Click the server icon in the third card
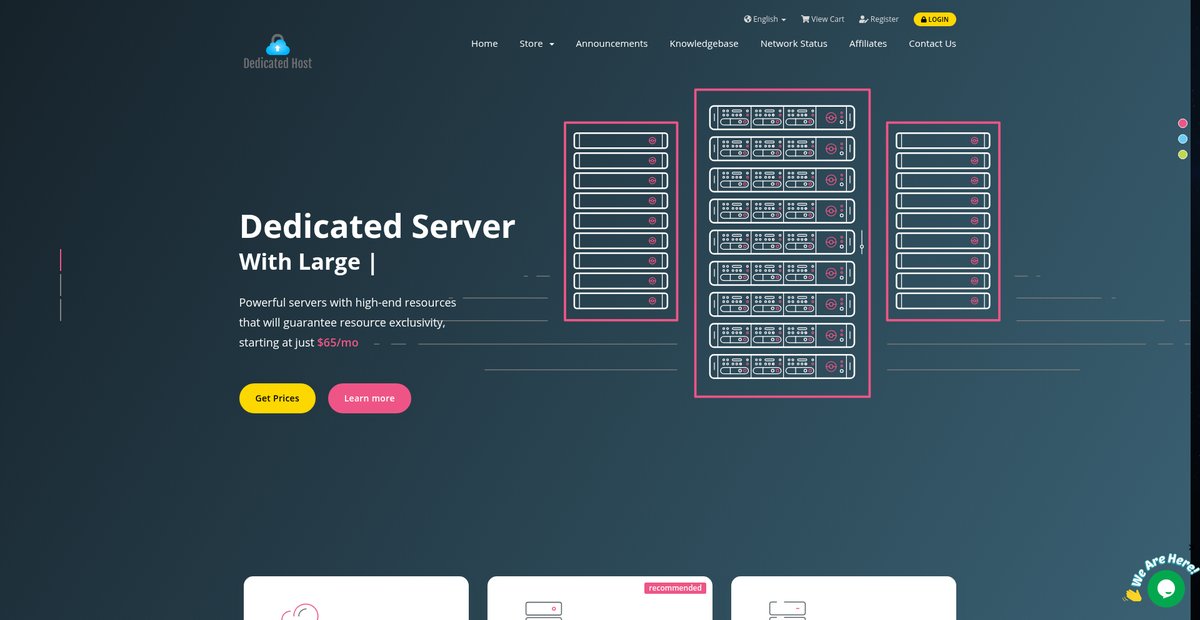The height and width of the screenshot is (620, 1200). point(787,611)
